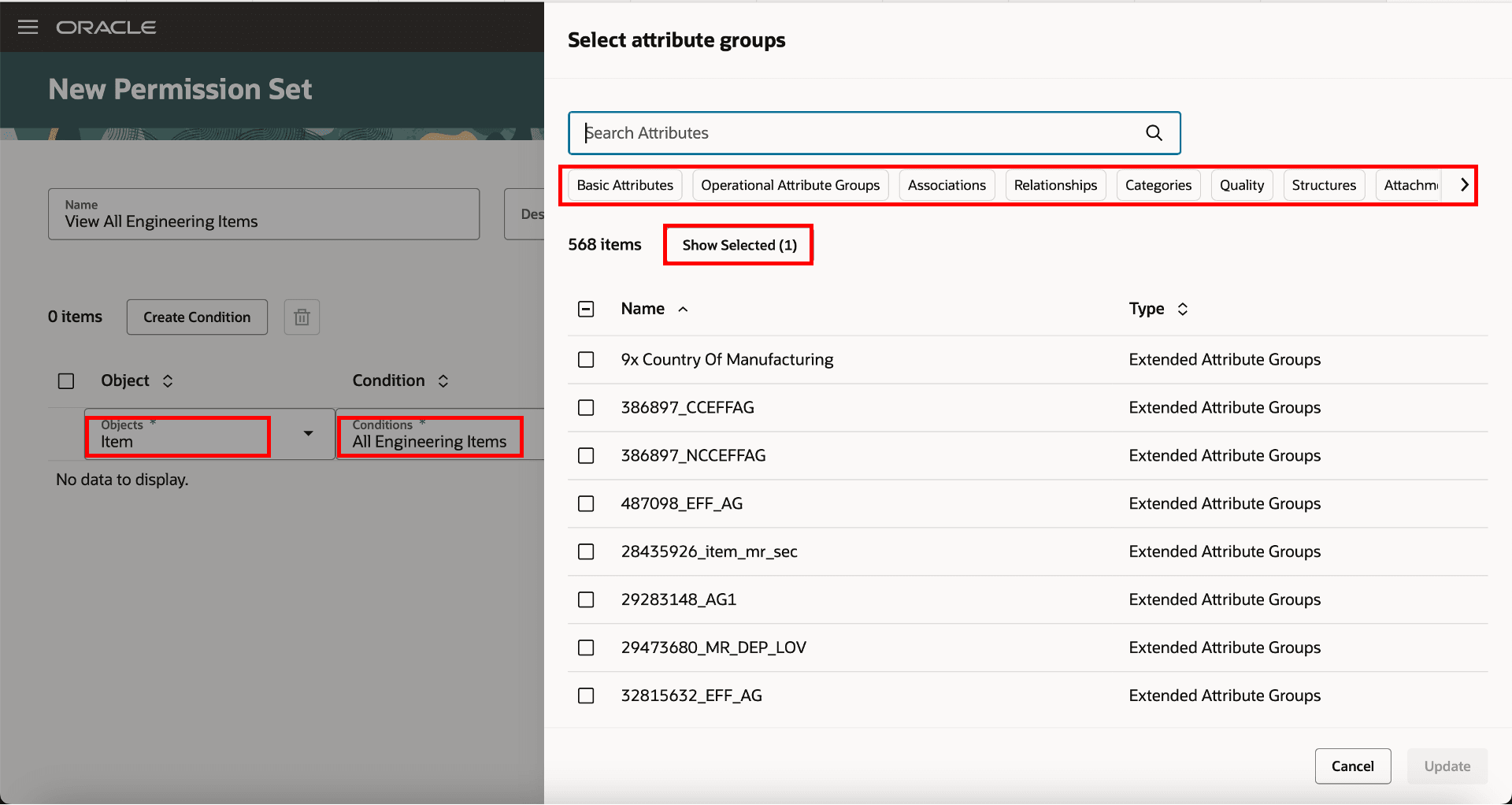
Task: Click the Cancel button
Action: click(x=1352, y=766)
